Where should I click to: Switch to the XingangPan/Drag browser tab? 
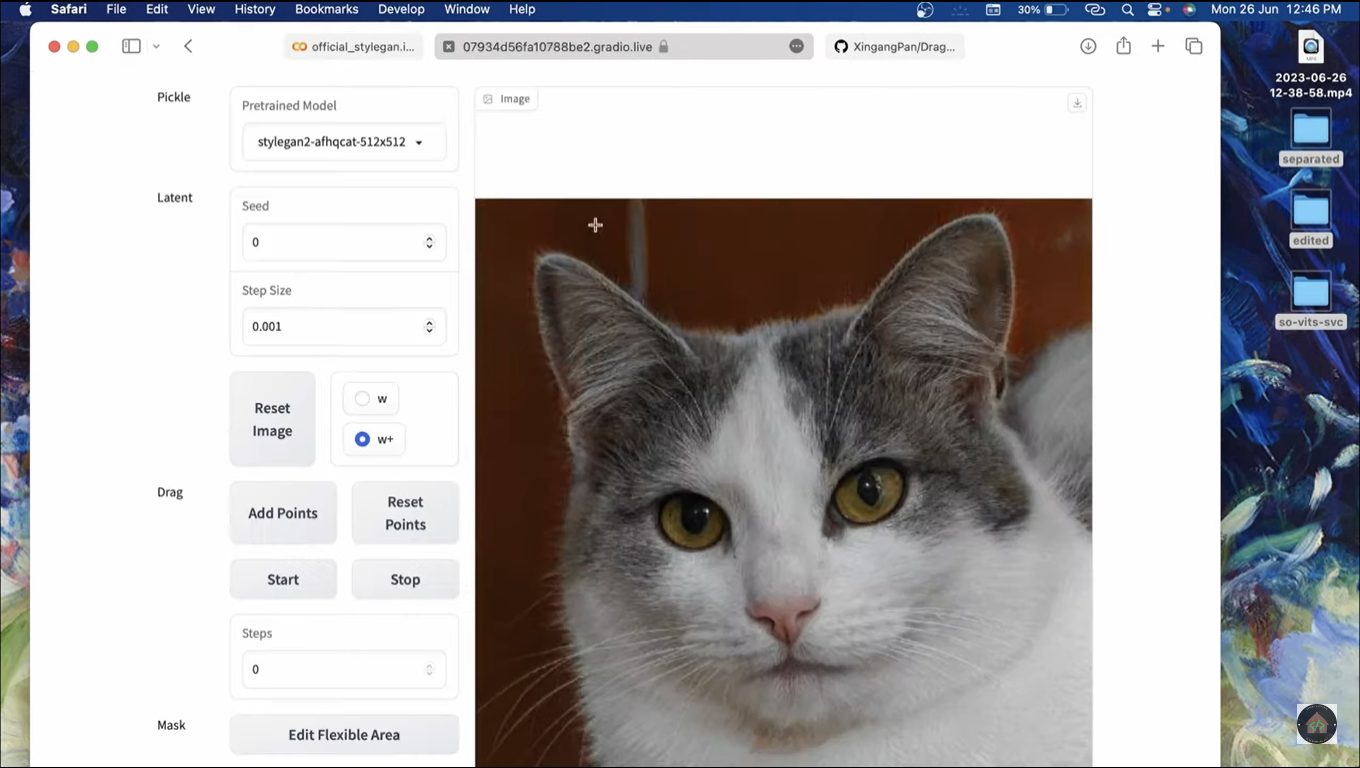tap(895, 46)
